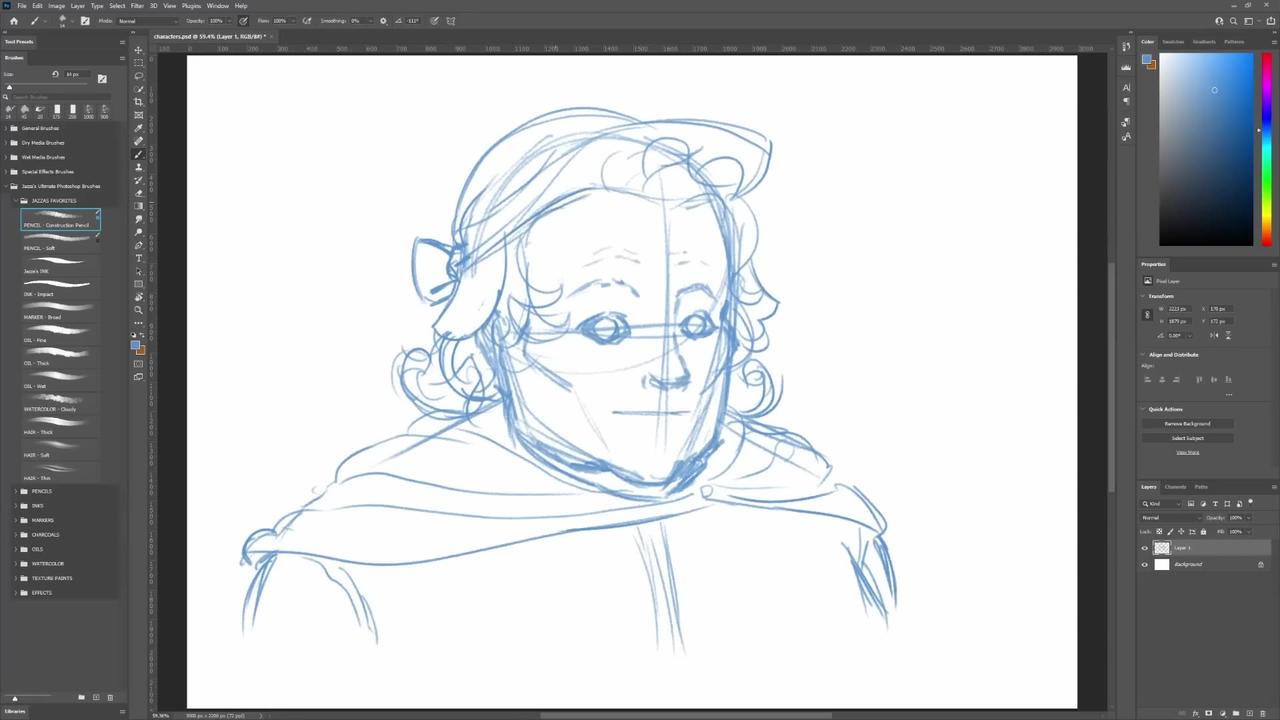This screenshot has height=720, width=1280.
Task: Pick a hue on the vertical color slider
Action: pyautogui.click(x=1265, y=150)
